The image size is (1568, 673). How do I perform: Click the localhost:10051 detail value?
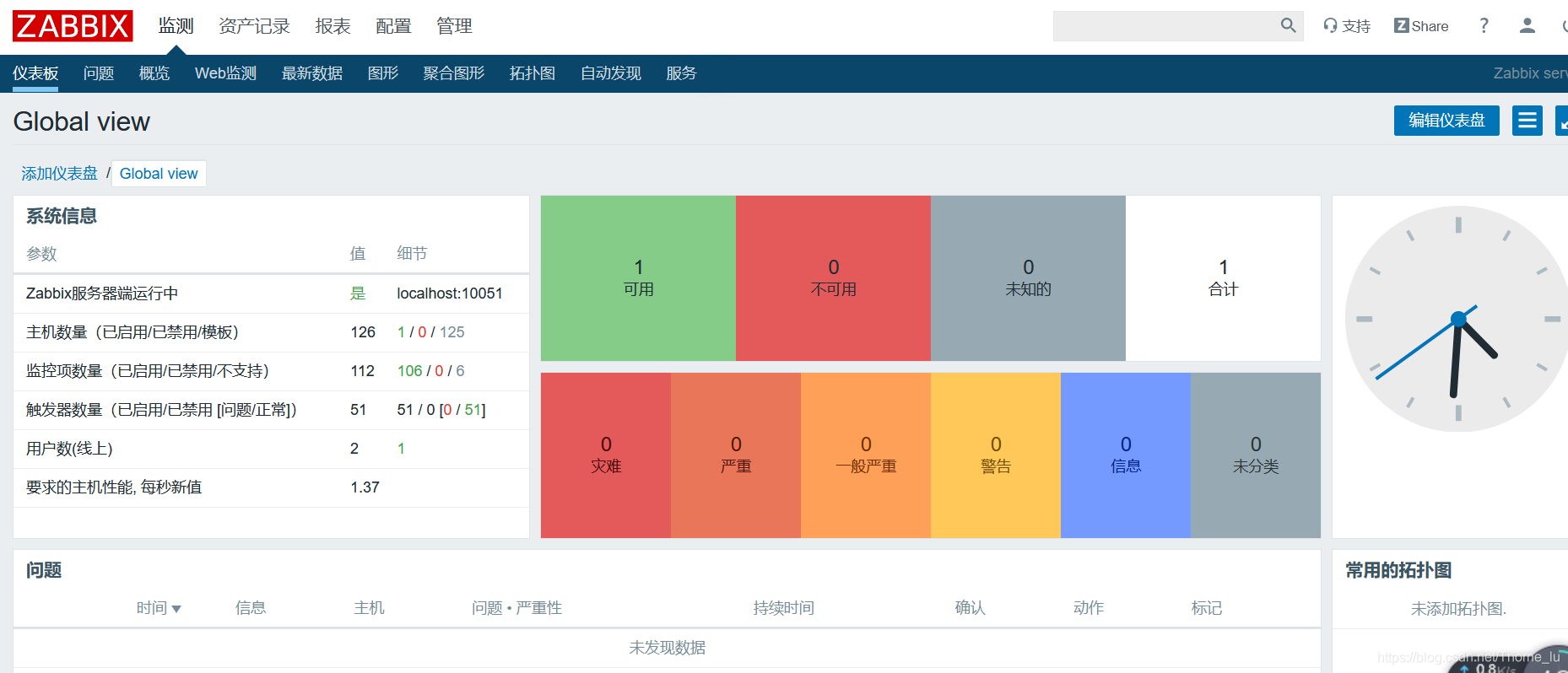tap(450, 293)
